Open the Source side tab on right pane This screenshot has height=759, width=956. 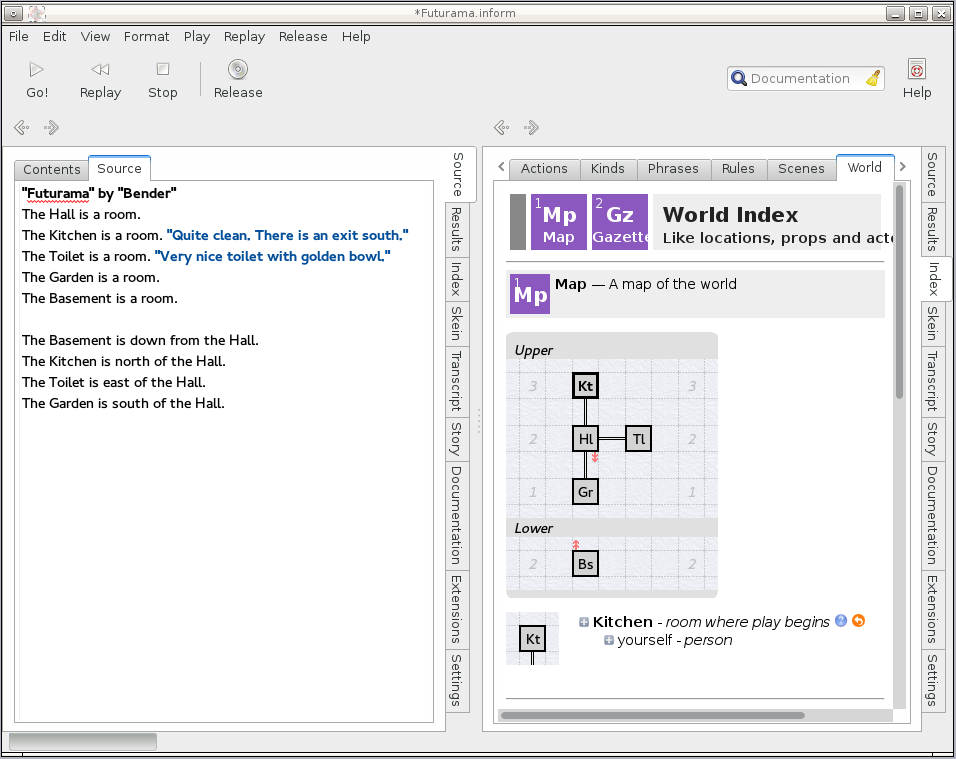pos(933,174)
